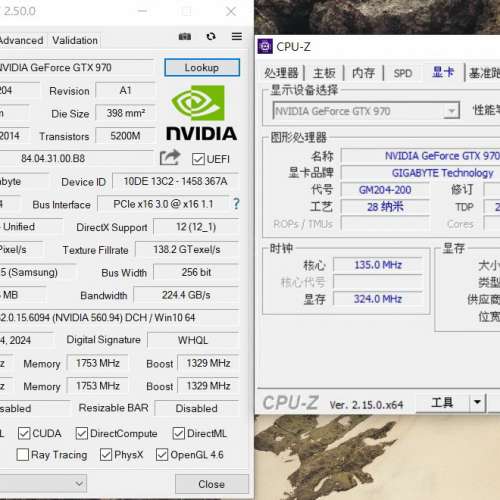
Task: Toggle the CUDA checkbox
Action: click(24, 433)
